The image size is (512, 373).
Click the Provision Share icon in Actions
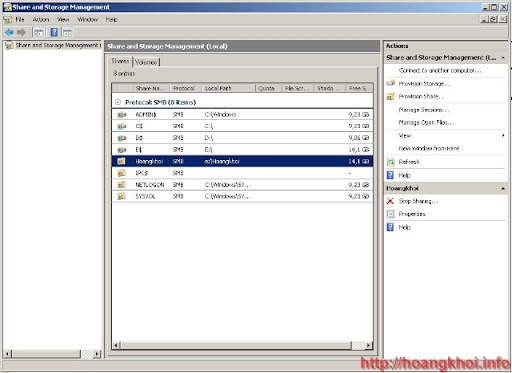click(x=390, y=97)
